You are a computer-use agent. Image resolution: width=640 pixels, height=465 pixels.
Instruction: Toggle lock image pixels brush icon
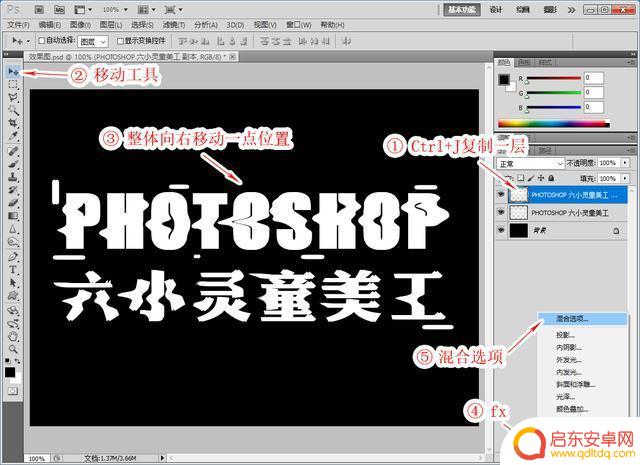click(x=531, y=178)
